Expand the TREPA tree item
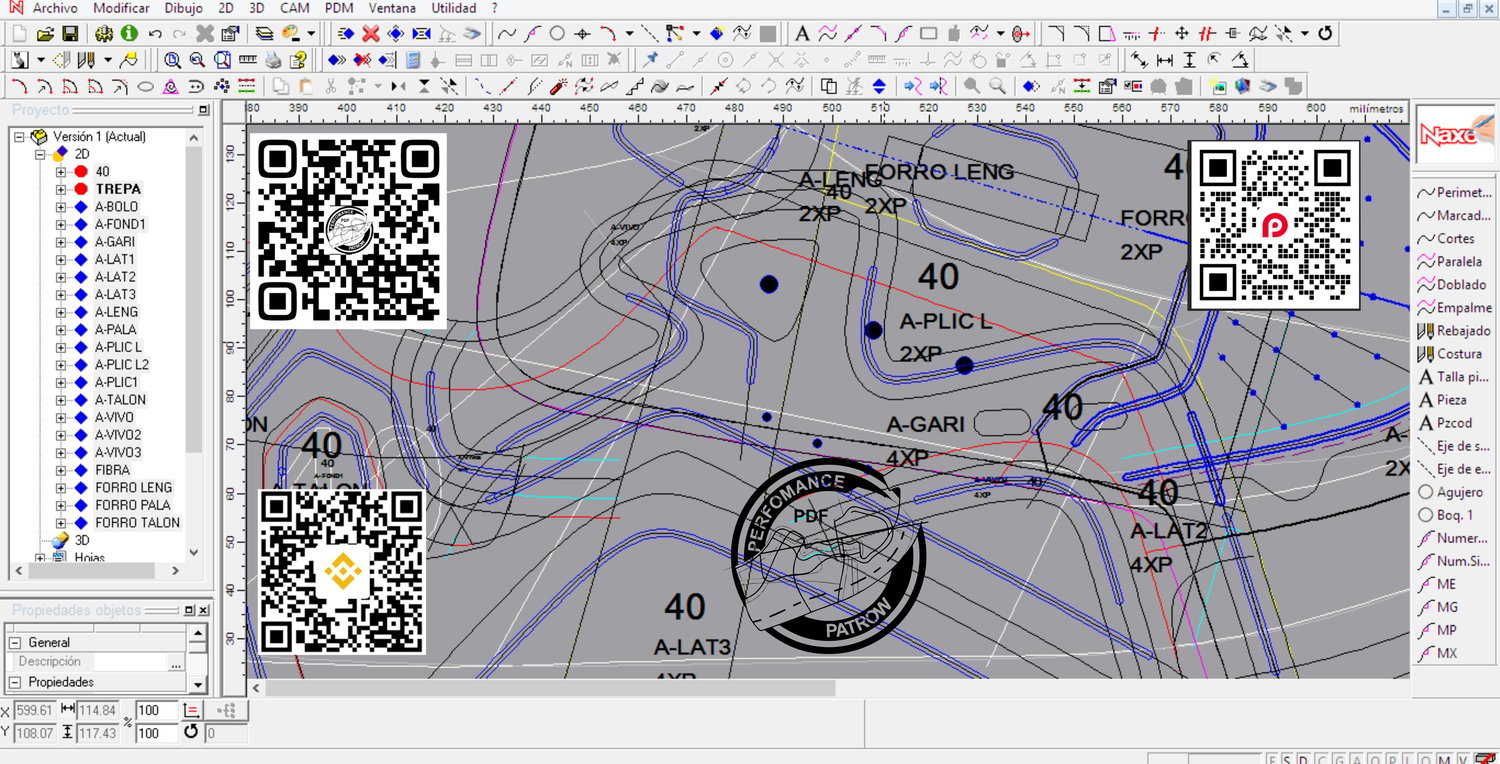The image size is (1500, 764). point(62,189)
